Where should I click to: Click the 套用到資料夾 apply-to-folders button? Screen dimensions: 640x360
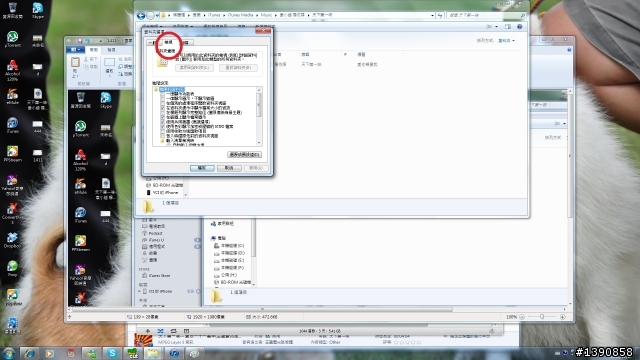tap(194, 68)
